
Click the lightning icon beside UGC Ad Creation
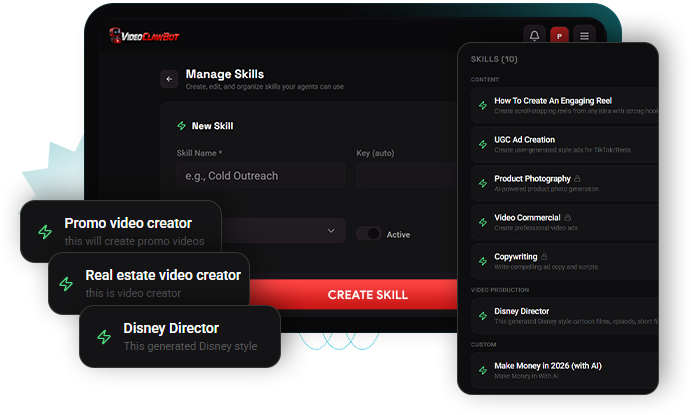tap(483, 145)
